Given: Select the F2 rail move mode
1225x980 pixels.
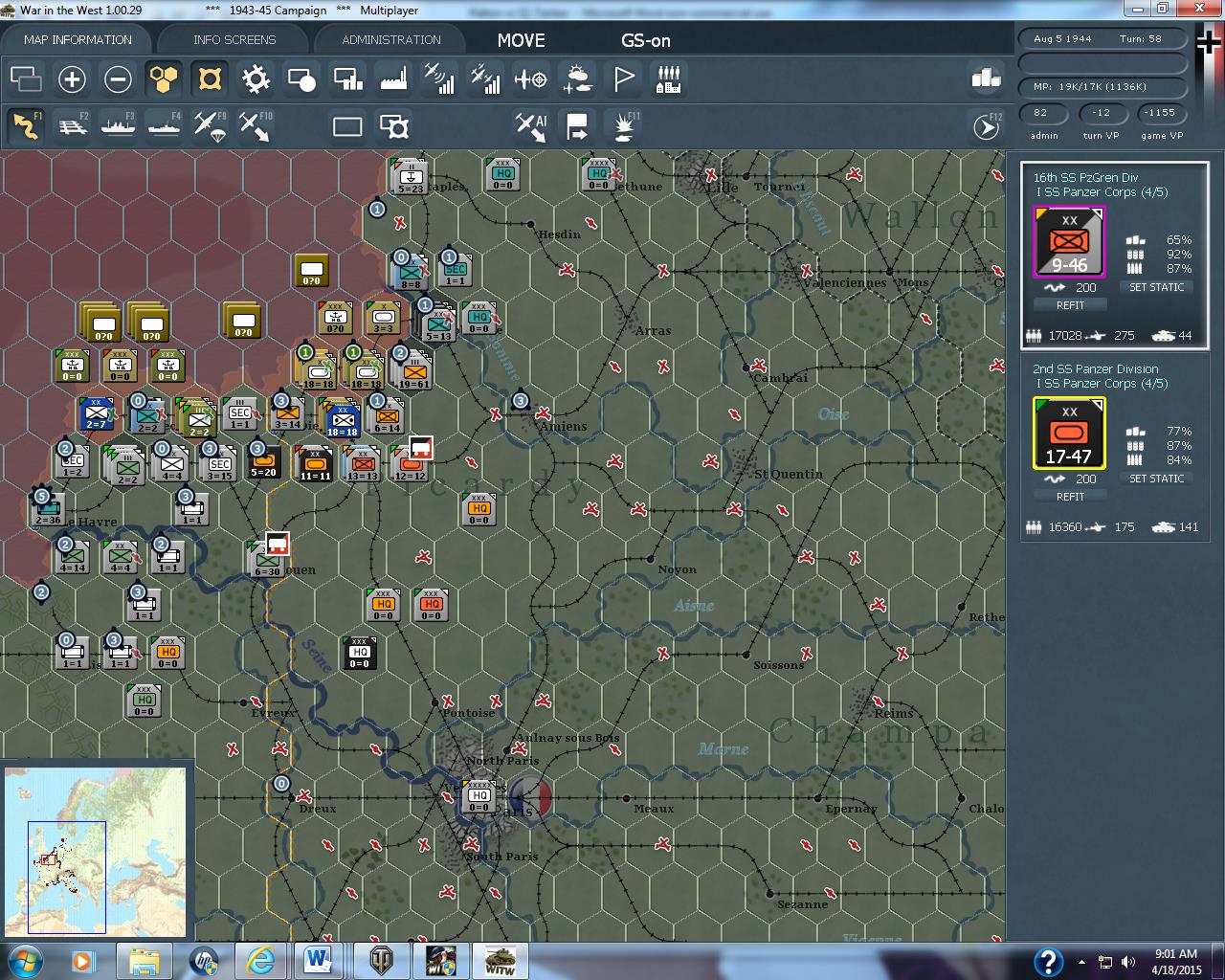Looking at the screenshot, I should [72, 126].
